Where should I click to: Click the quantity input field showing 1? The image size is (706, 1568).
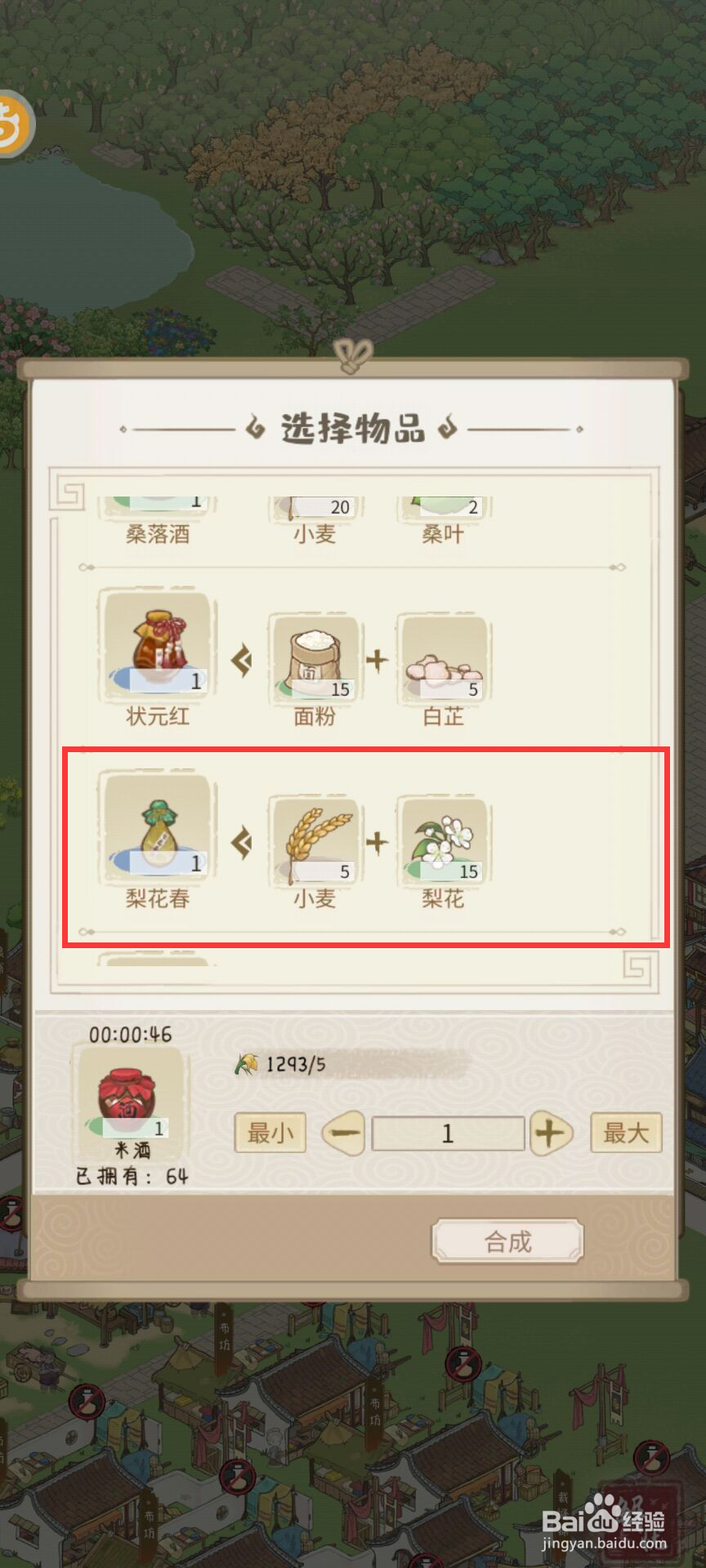click(448, 1133)
